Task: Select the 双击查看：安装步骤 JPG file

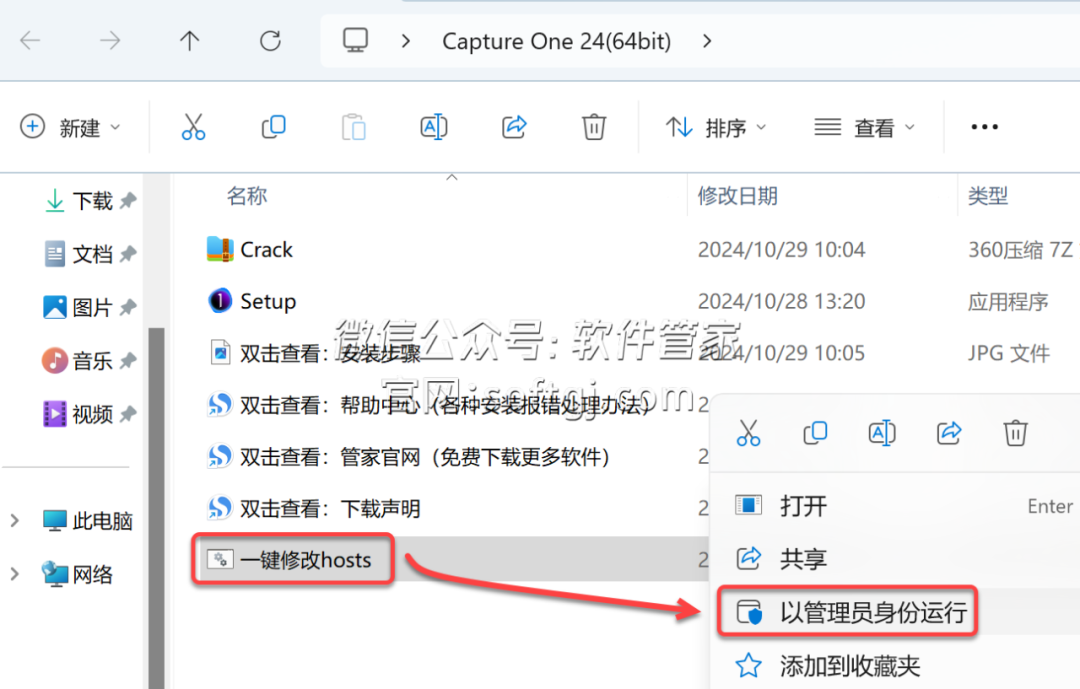Action: click(x=315, y=353)
